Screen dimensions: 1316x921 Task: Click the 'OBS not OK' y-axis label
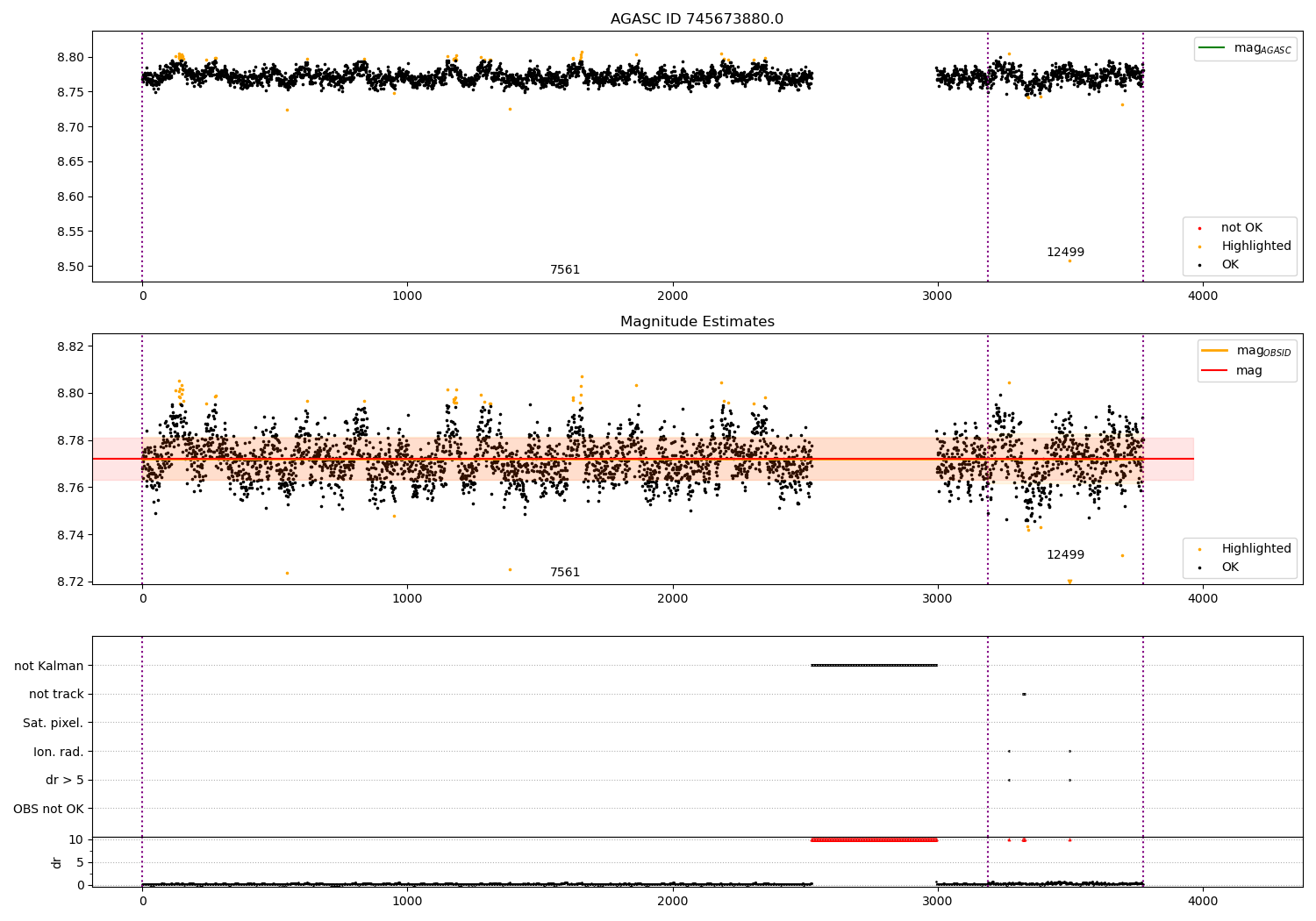click(48, 809)
